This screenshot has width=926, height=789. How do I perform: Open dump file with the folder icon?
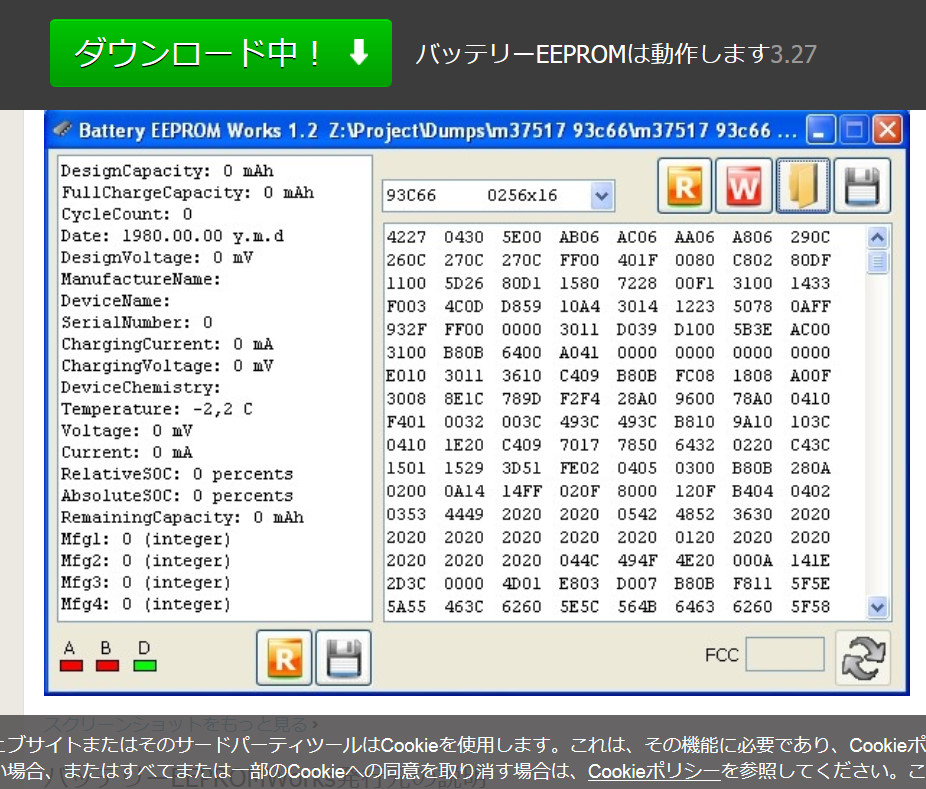click(803, 185)
